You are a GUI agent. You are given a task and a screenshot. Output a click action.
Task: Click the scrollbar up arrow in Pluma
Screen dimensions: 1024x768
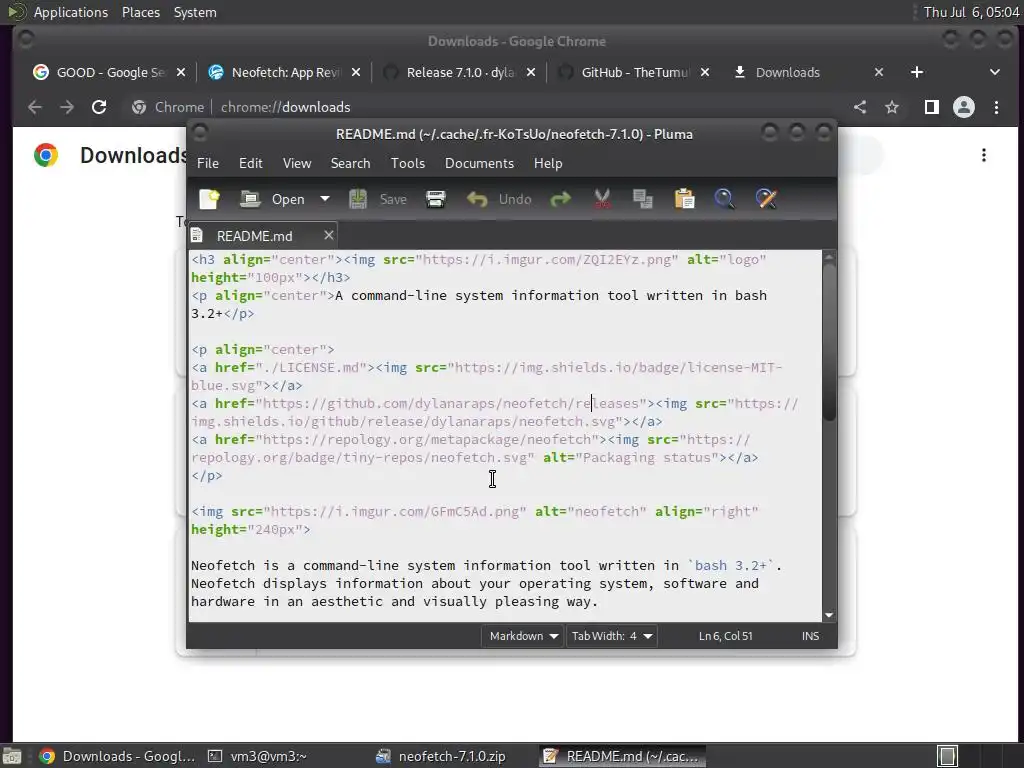[829, 256]
